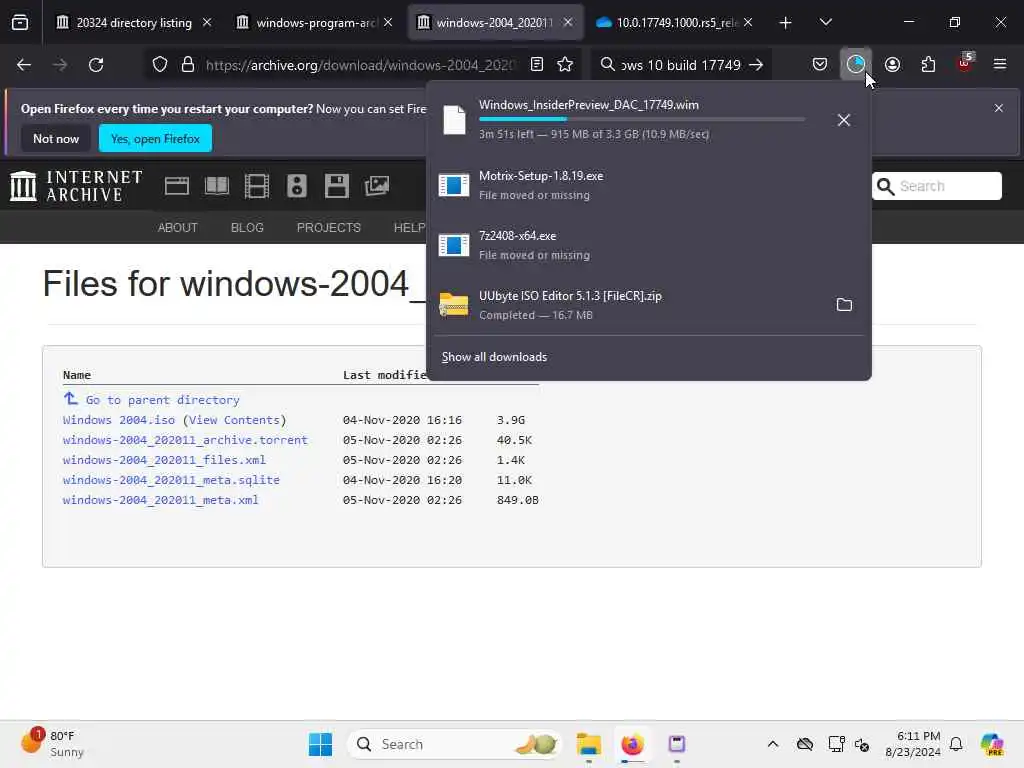Cancel the Windows_InsiderPreview wim download
The image size is (1024, 768).
[x=843, y=120]
